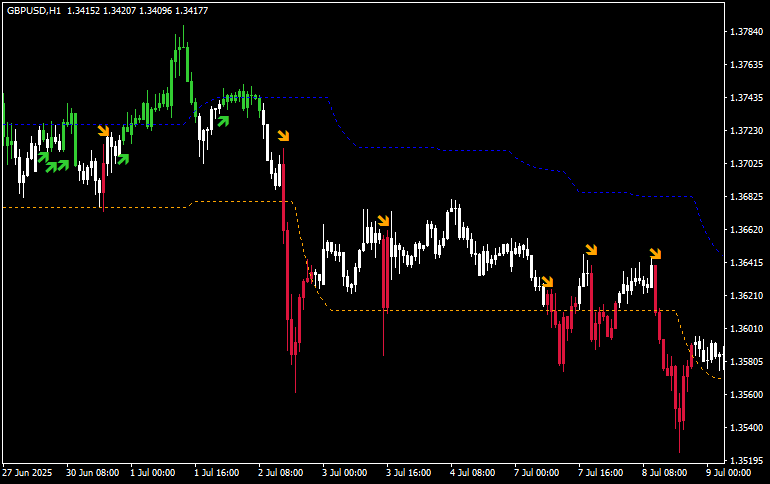
Task: Click the 3 Jul 00:00 time label
Action: pyautogui.click(x=344, y=473)
